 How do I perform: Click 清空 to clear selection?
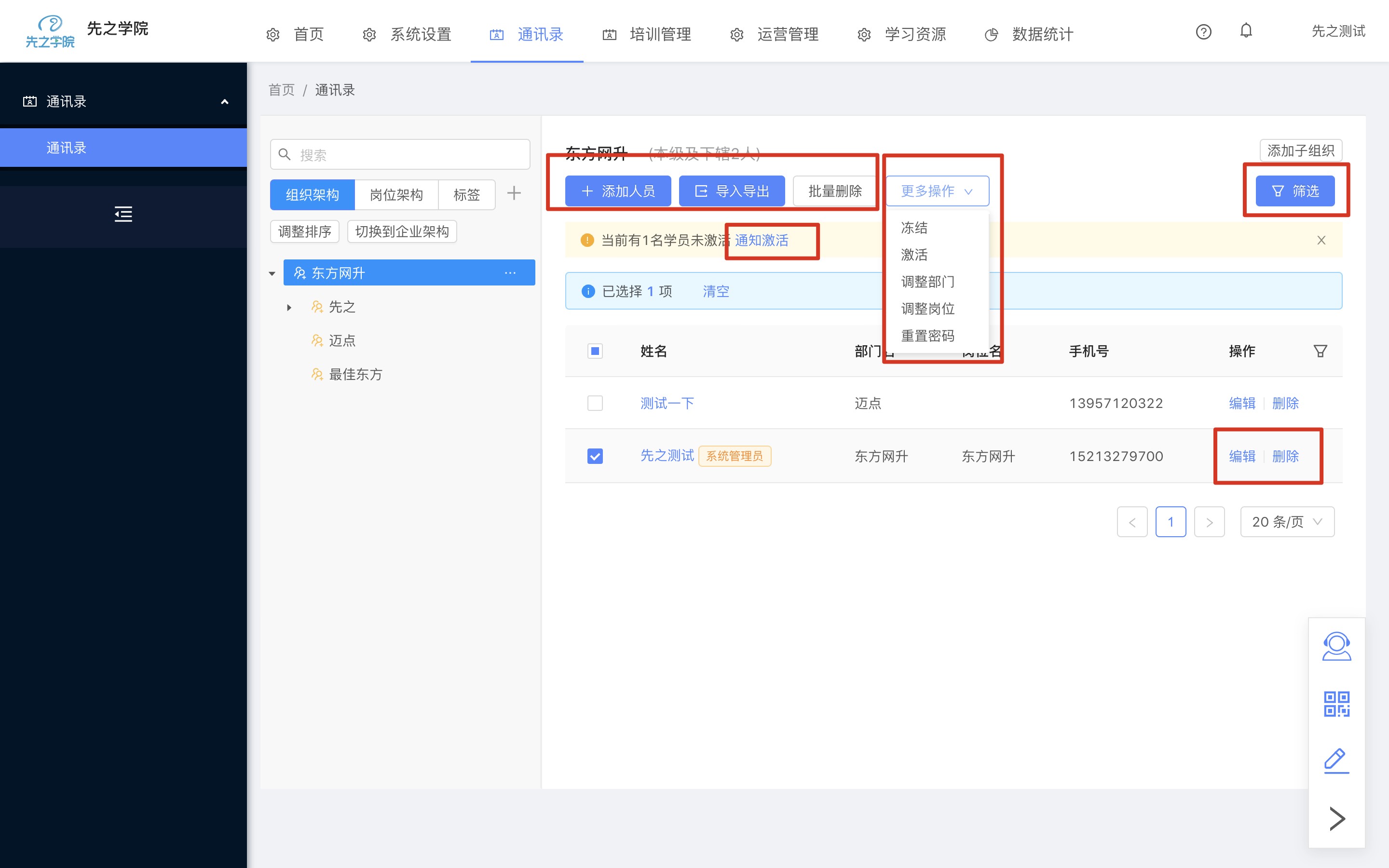(716, 291)
